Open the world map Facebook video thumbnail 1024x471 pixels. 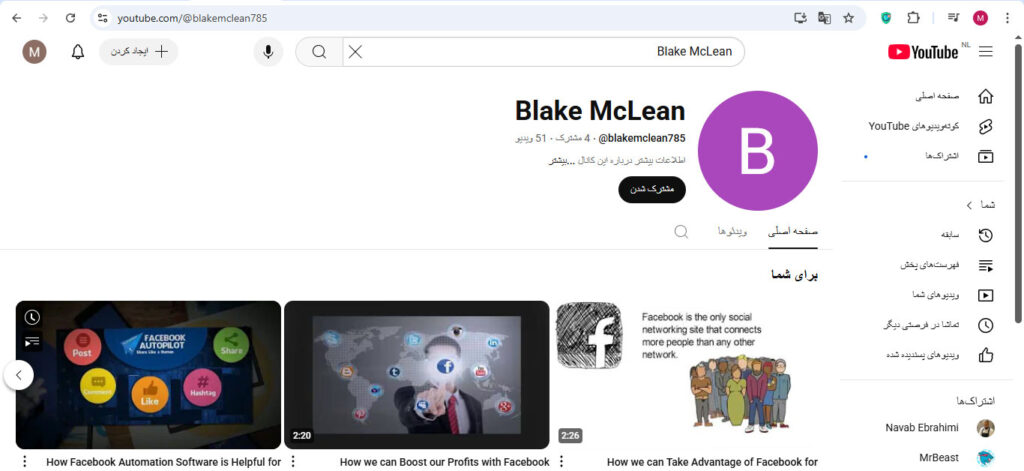[x=417, y=374]
